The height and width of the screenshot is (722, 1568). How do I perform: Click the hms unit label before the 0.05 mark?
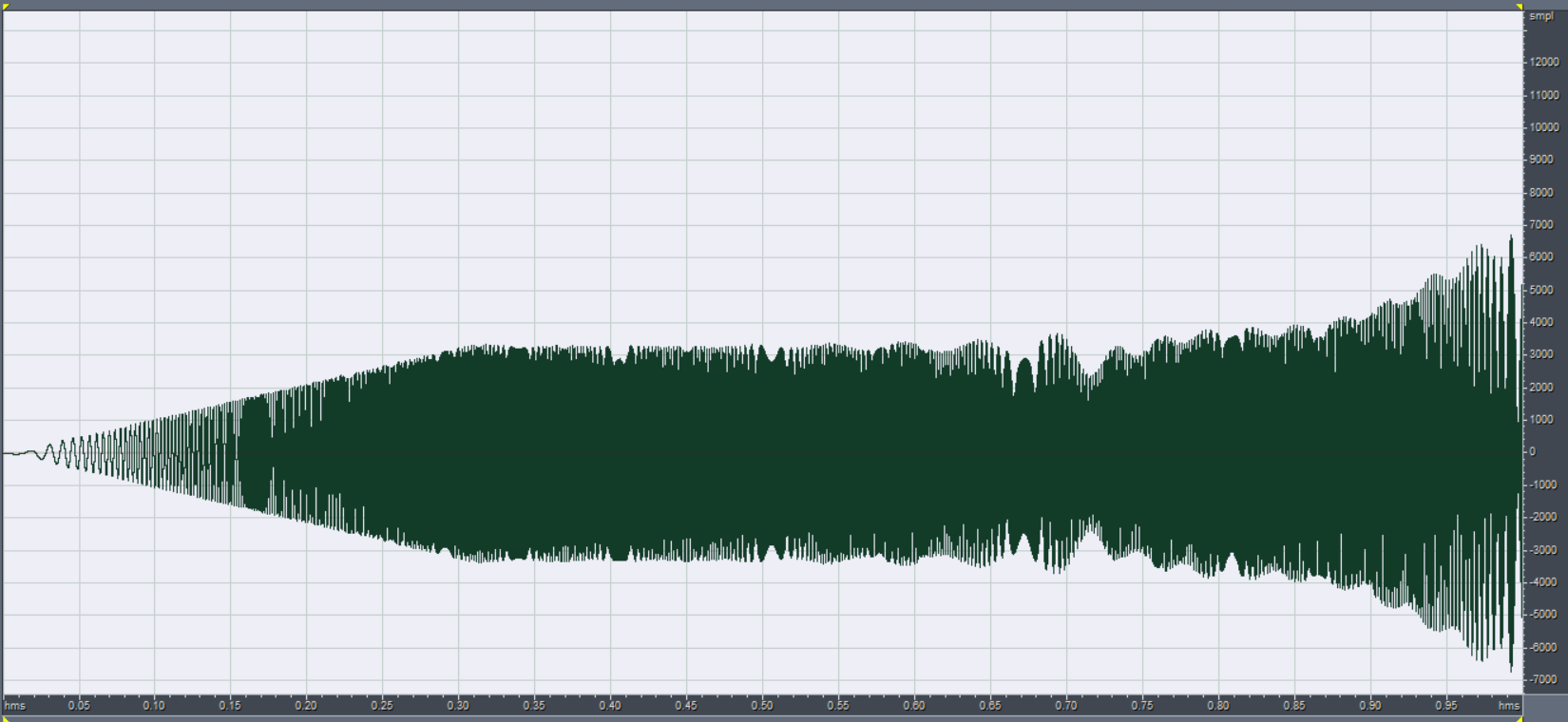pyautogui.click(x=14, y=706)
